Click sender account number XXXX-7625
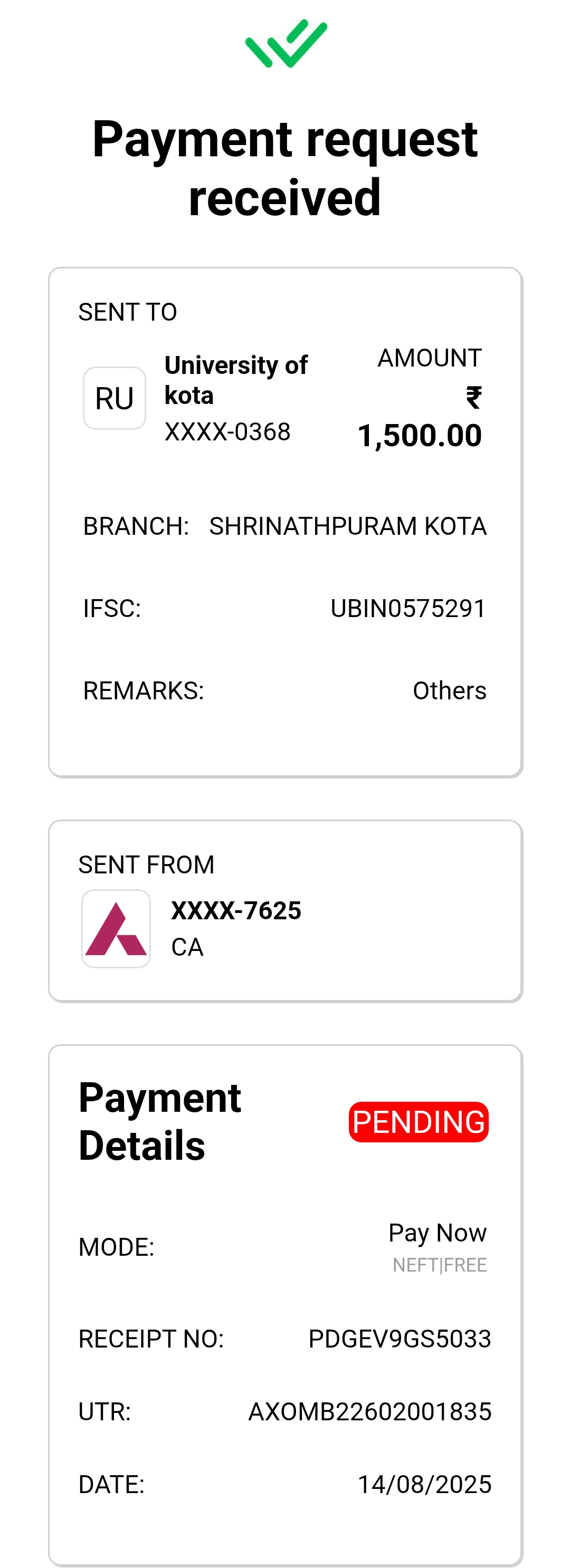This screenshot has height=1568, width=570. [236, 911]
